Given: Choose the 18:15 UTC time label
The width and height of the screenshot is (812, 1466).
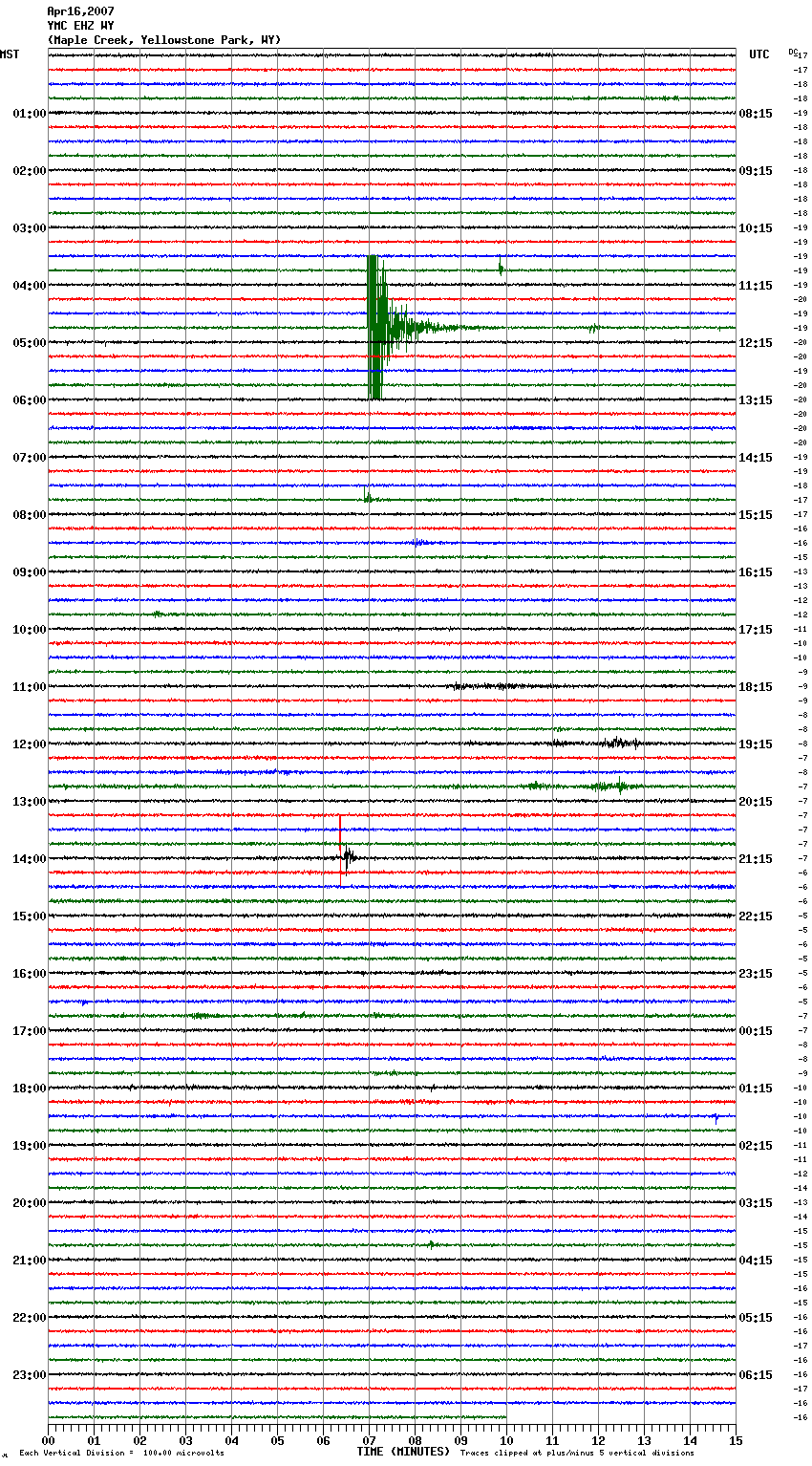Looking at the screenshot, I should (756, 687).
